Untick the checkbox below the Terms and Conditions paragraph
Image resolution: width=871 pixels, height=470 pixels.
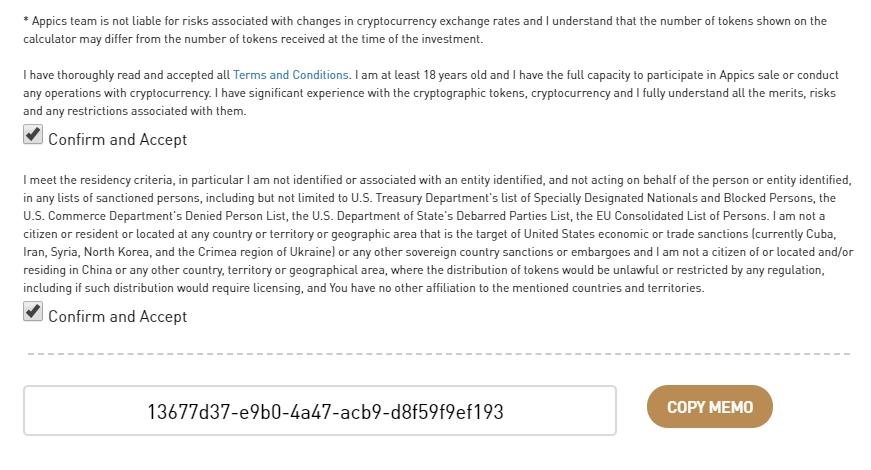[x=33, y=135]
